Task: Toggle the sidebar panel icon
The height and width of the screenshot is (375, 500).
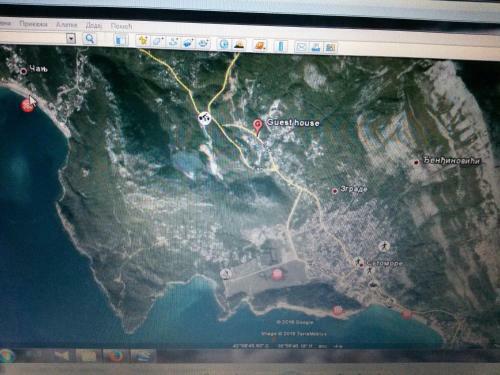Action: click(121, 40)
